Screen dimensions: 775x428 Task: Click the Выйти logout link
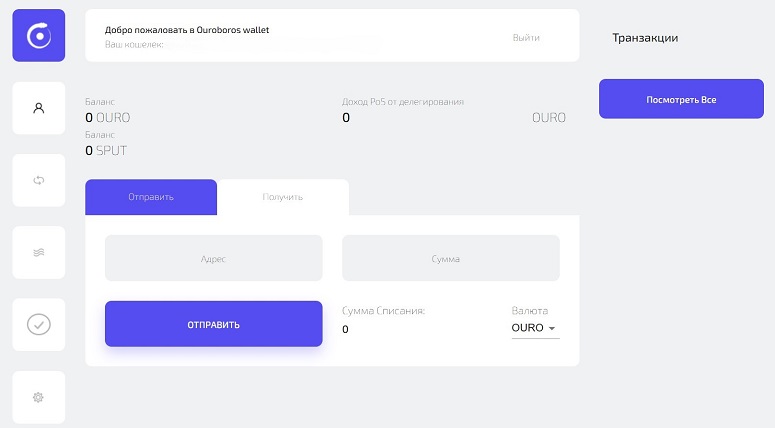[x=526, y=38]
